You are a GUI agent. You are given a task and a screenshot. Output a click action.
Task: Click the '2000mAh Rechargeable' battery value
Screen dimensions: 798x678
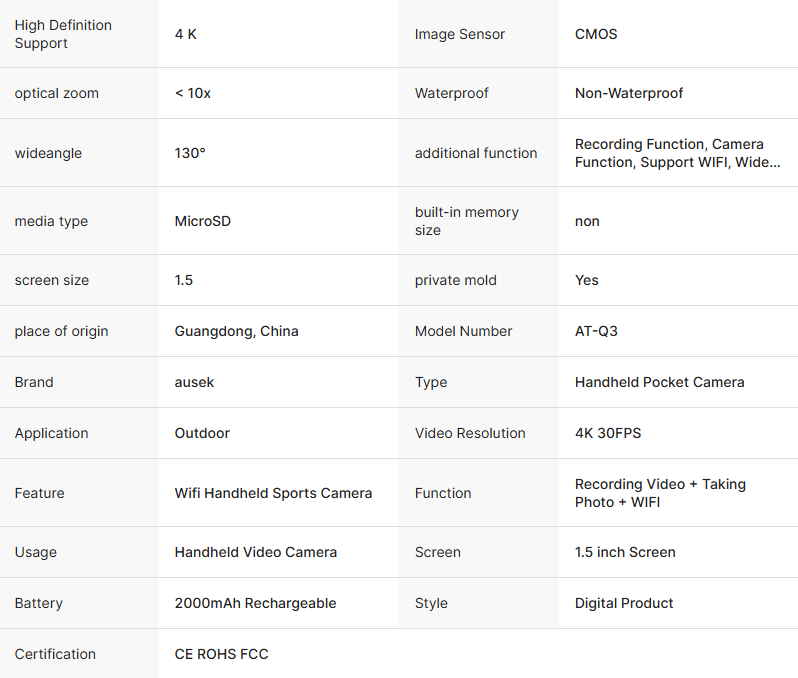(x=255, y=603)
